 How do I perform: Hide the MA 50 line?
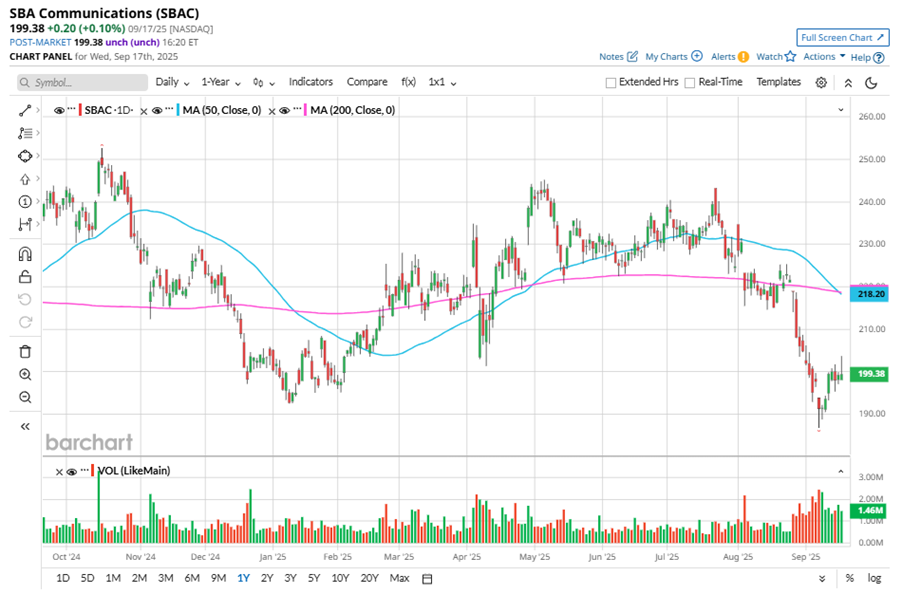[x=157, y=110]
